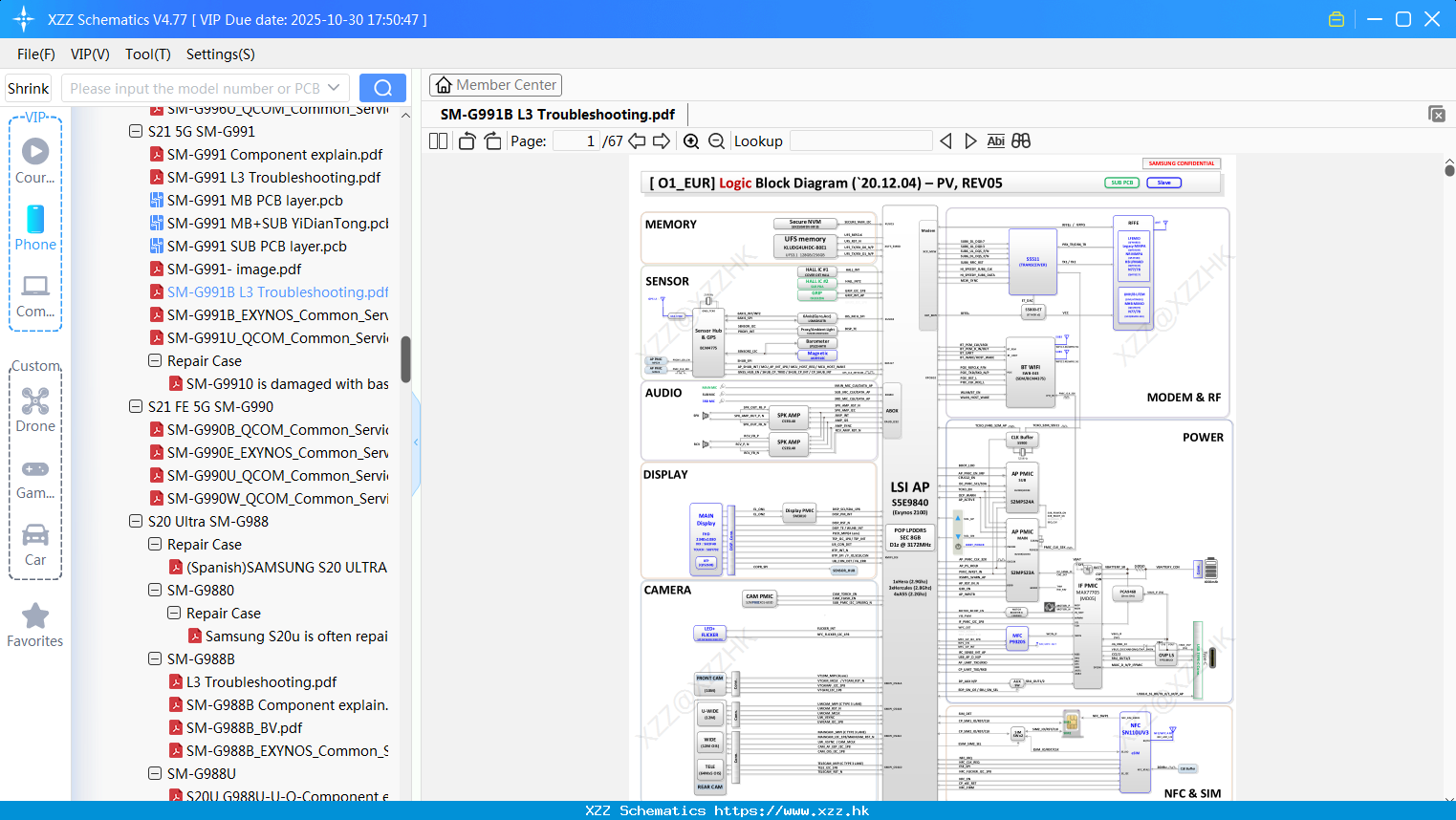Collapse the SM-G9880 node
This screenshot has width=1456, height=820.
coord(155,591)
